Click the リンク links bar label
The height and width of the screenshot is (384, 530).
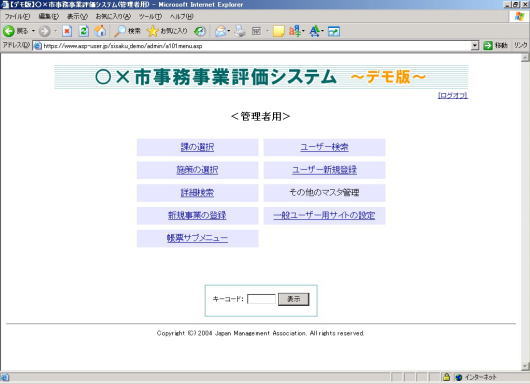521,45
